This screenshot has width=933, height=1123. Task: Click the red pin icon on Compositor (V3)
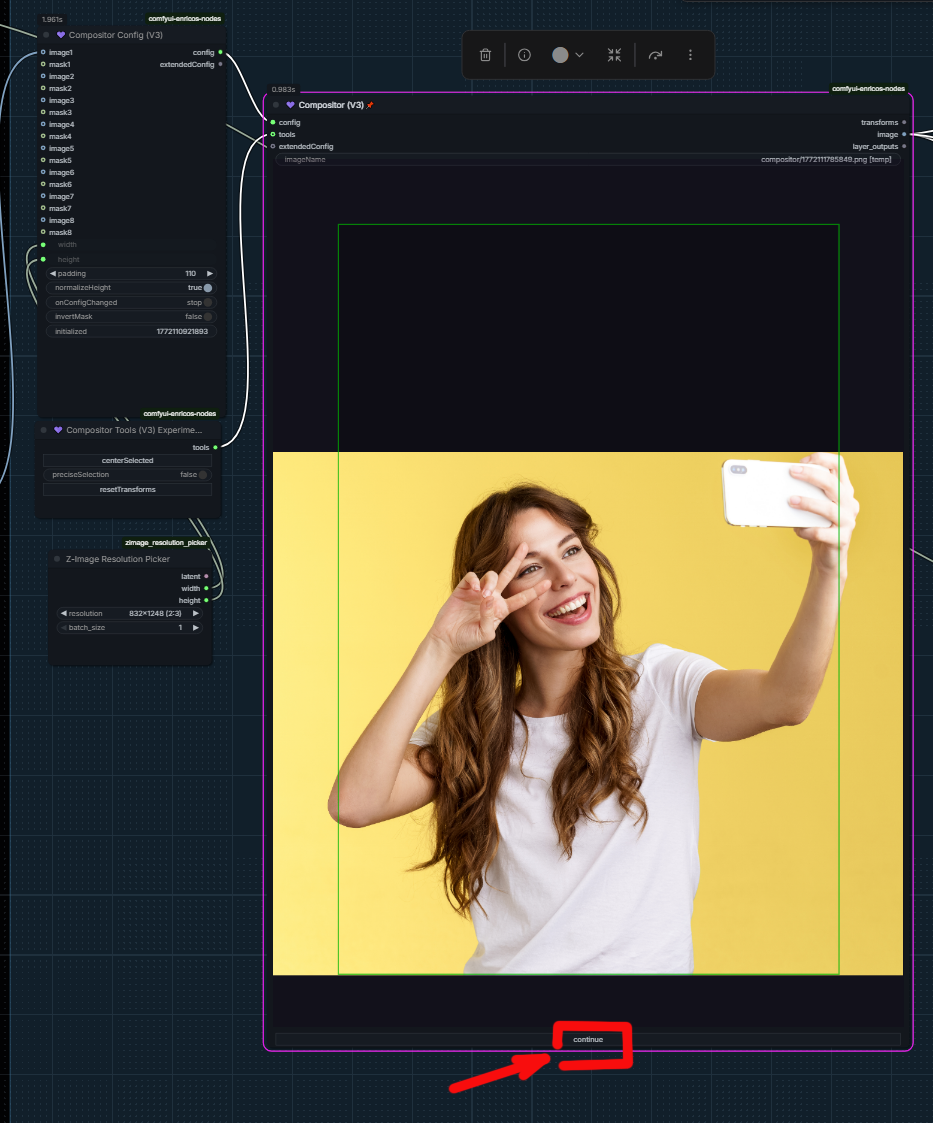[x=370, y=105]
